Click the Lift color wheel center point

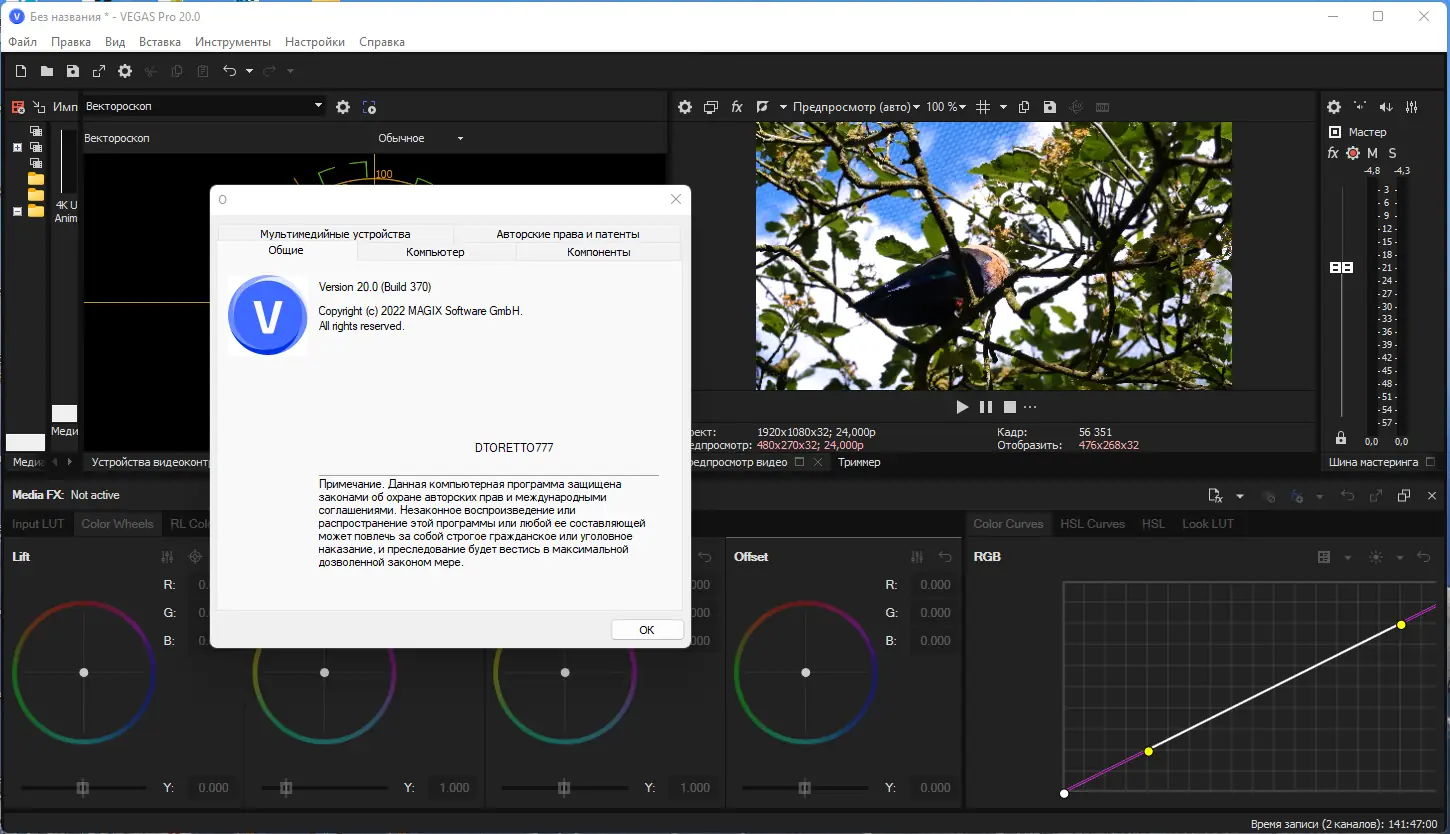(84, 672)
